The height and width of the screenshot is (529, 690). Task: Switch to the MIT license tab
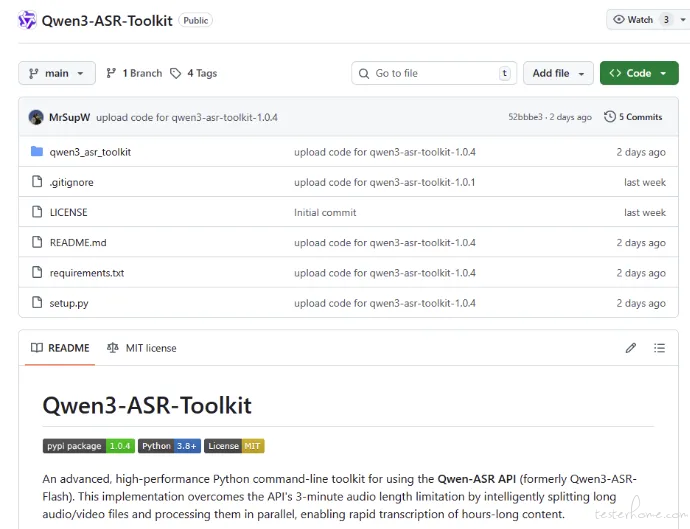[142, 348]
